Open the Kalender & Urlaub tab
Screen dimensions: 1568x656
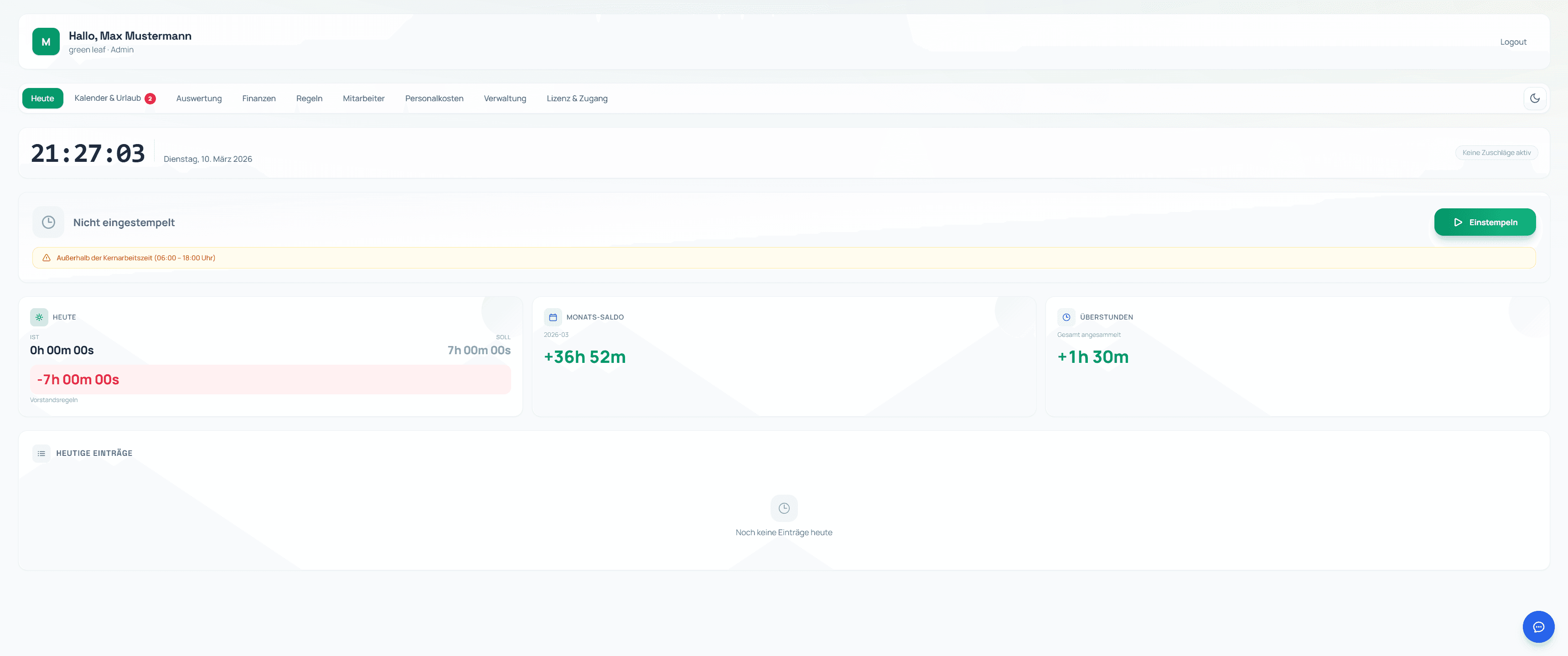coord(107,98)
